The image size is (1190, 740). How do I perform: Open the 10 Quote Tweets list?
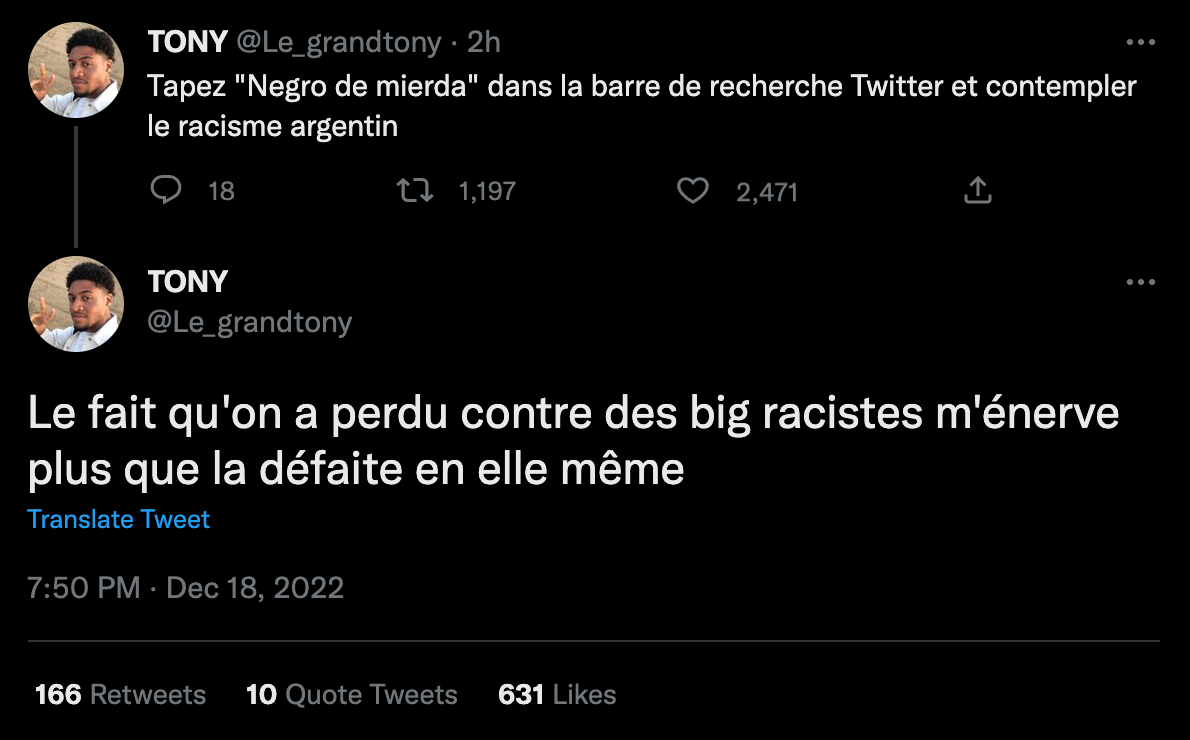[x=351, y=695]
